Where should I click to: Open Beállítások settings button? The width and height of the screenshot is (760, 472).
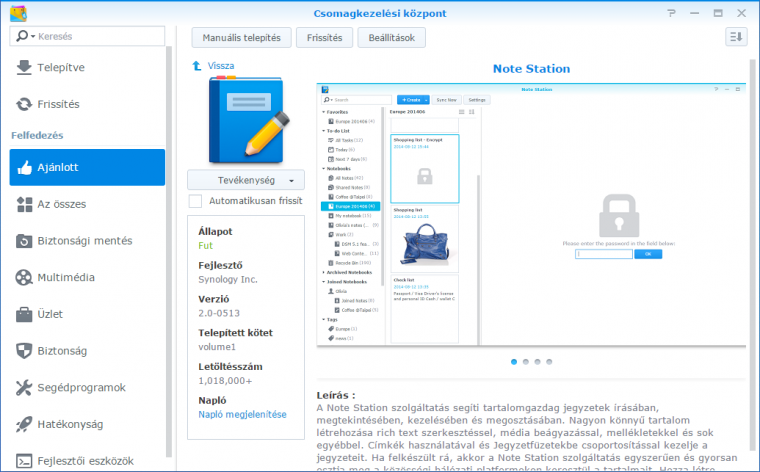click(x=391, y=38)
